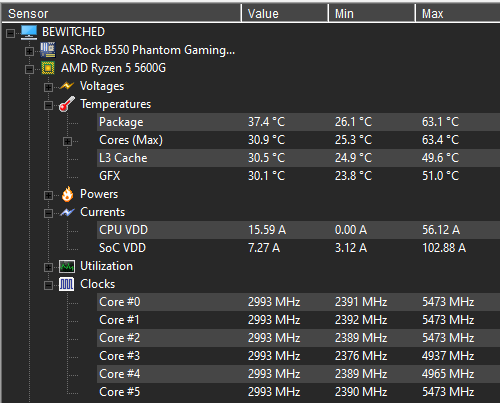
Task: Expand the Utilization section
Action: [x=48, y=267]
